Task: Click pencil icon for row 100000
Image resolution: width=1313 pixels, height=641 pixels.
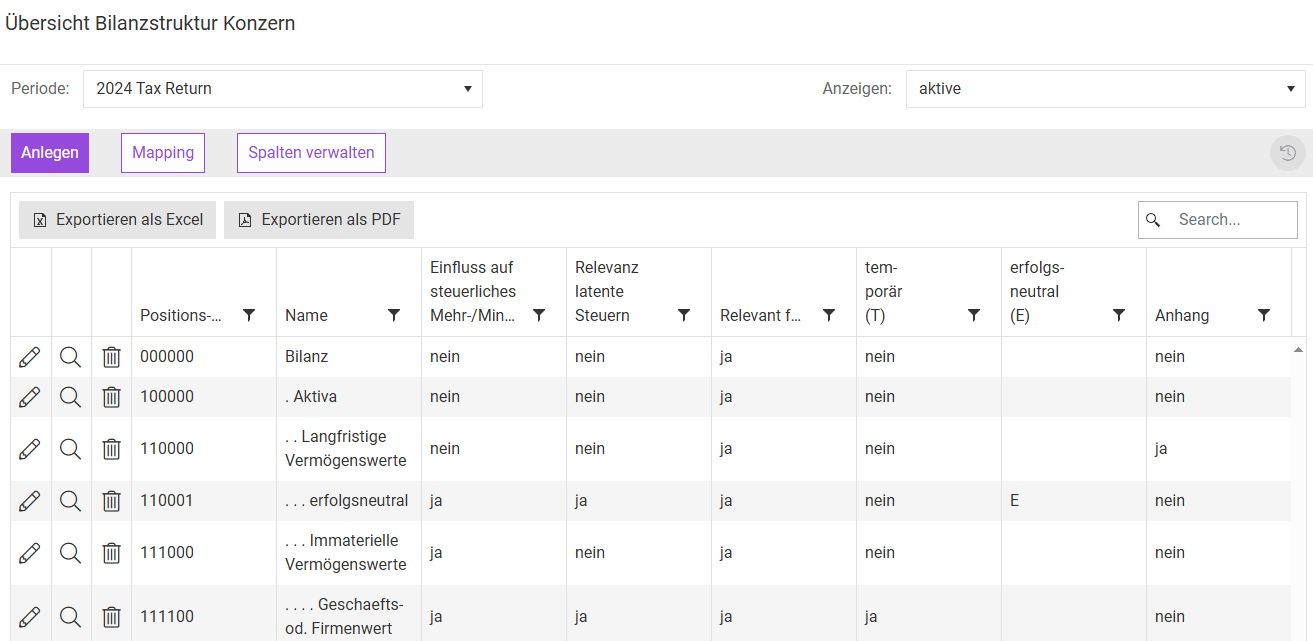Action: click(30, 397)
